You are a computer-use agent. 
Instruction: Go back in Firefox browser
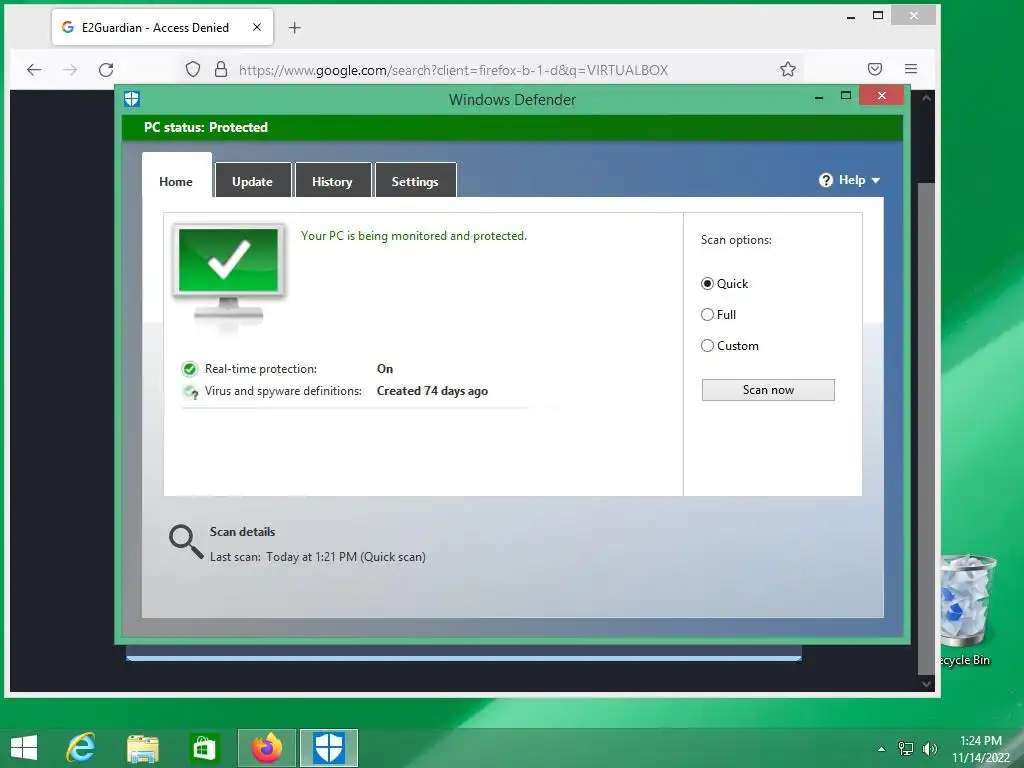point(34,69)
